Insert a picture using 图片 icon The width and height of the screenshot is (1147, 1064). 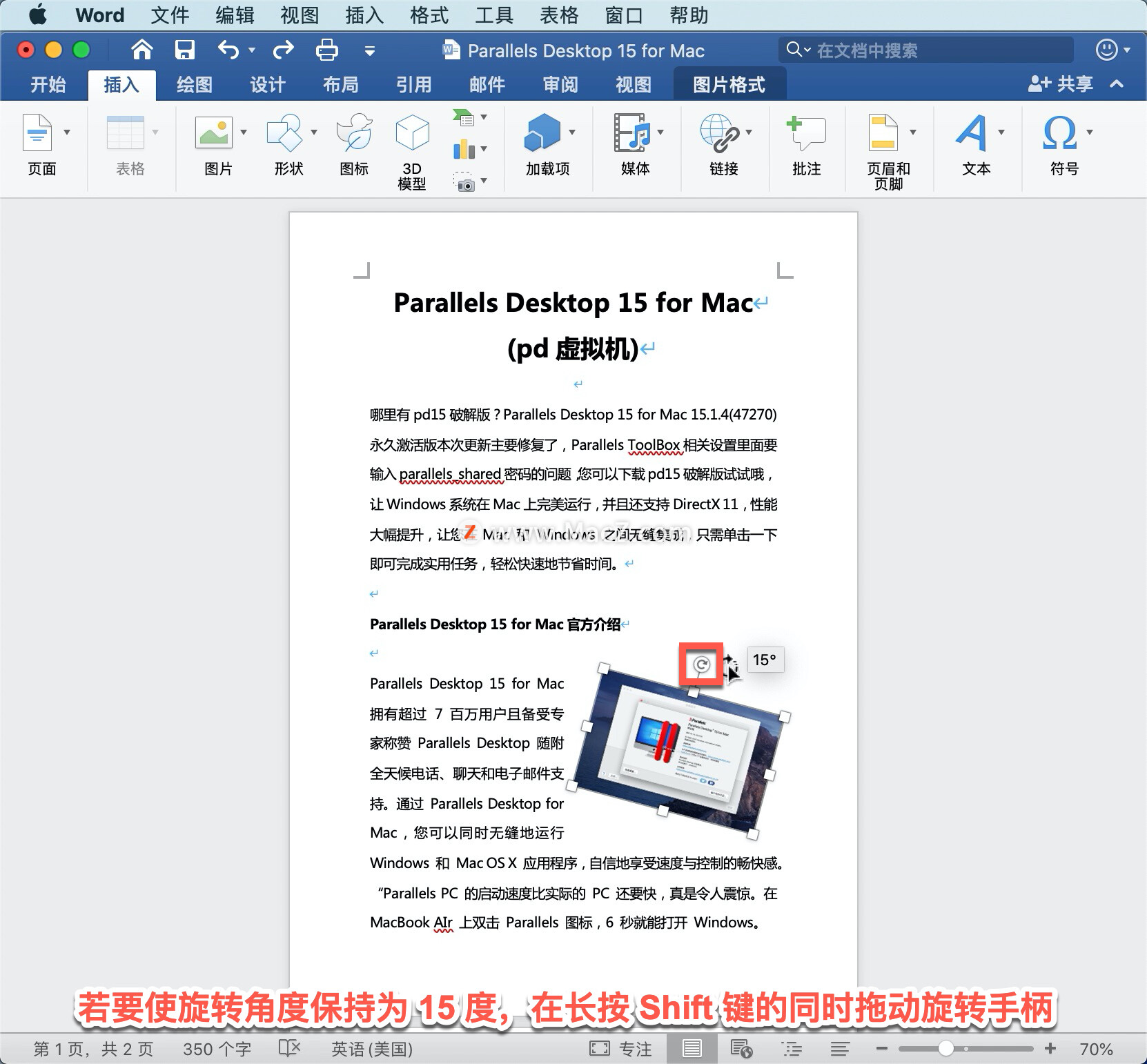point(214,132)
